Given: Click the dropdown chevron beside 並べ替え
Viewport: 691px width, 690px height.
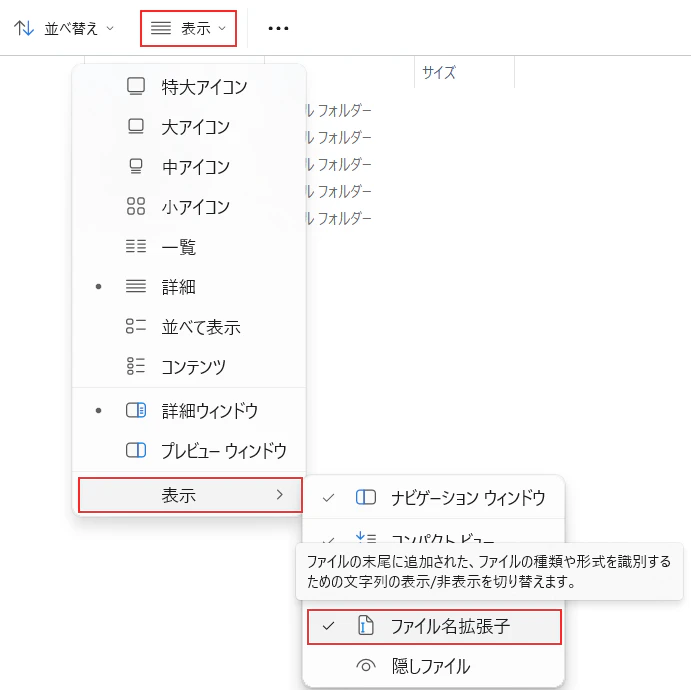Looking at the screenshot, I should (110, 29).
